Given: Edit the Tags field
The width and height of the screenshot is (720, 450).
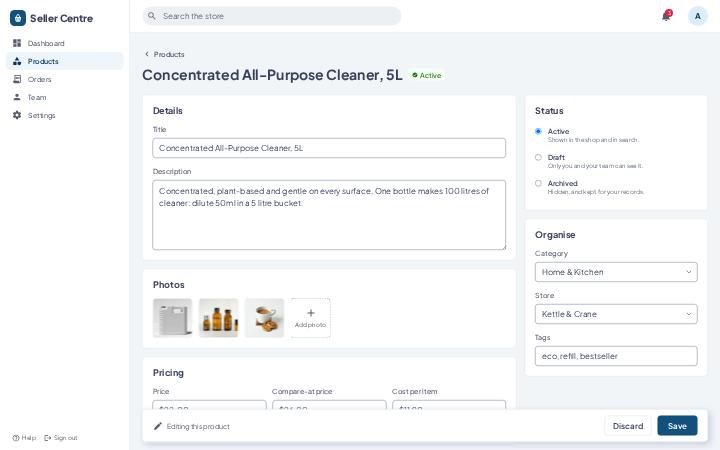Looking at the screenshot, I should click(616, 356).
